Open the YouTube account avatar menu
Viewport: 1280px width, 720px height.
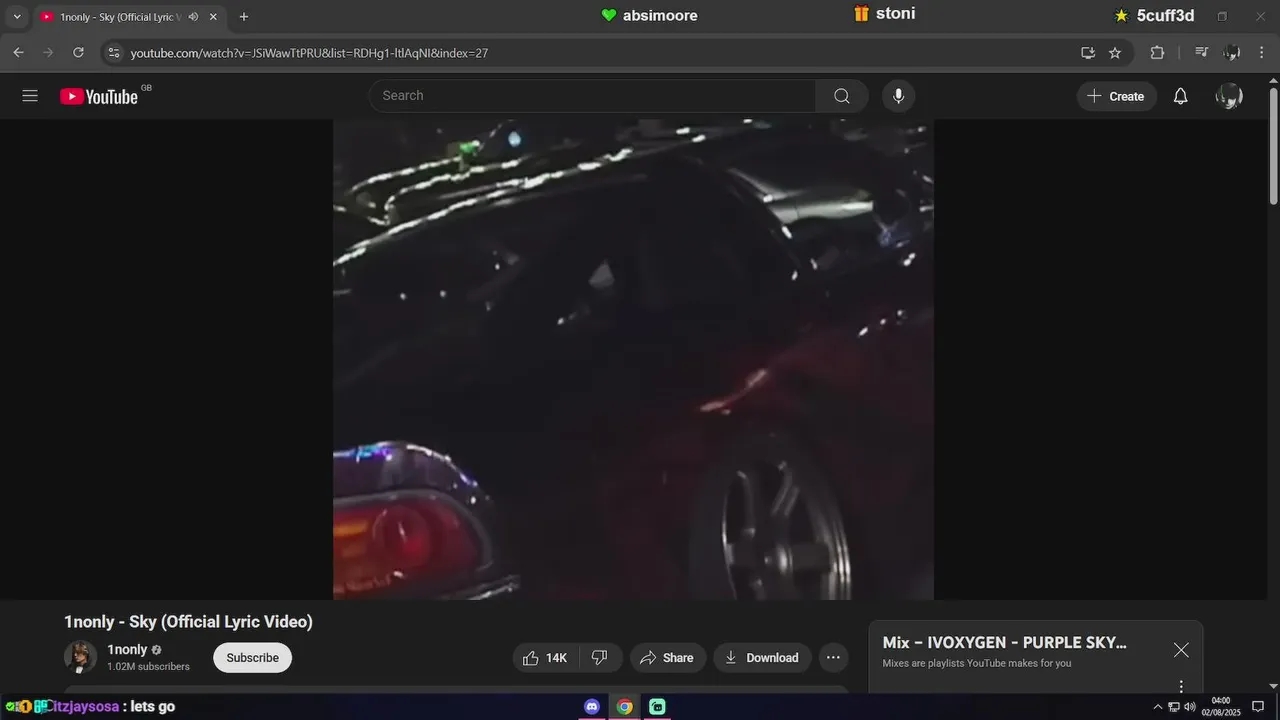[1229, 96]
